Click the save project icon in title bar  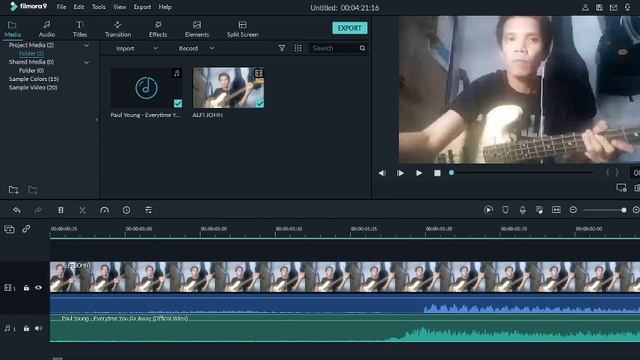[599, 7]
